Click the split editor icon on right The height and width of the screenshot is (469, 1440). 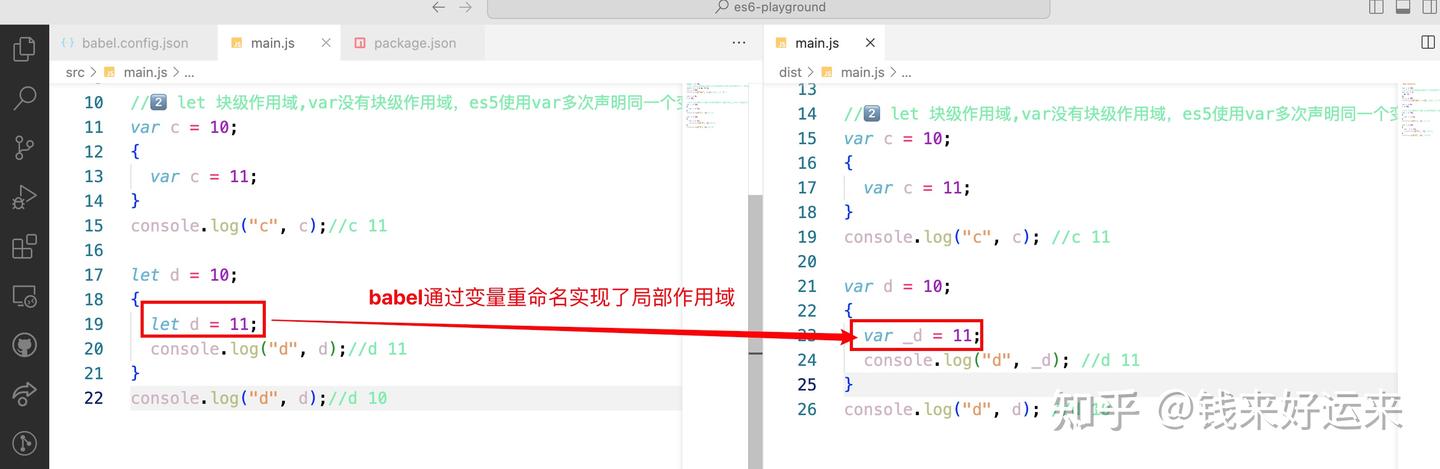click(x=1428, y=42)
